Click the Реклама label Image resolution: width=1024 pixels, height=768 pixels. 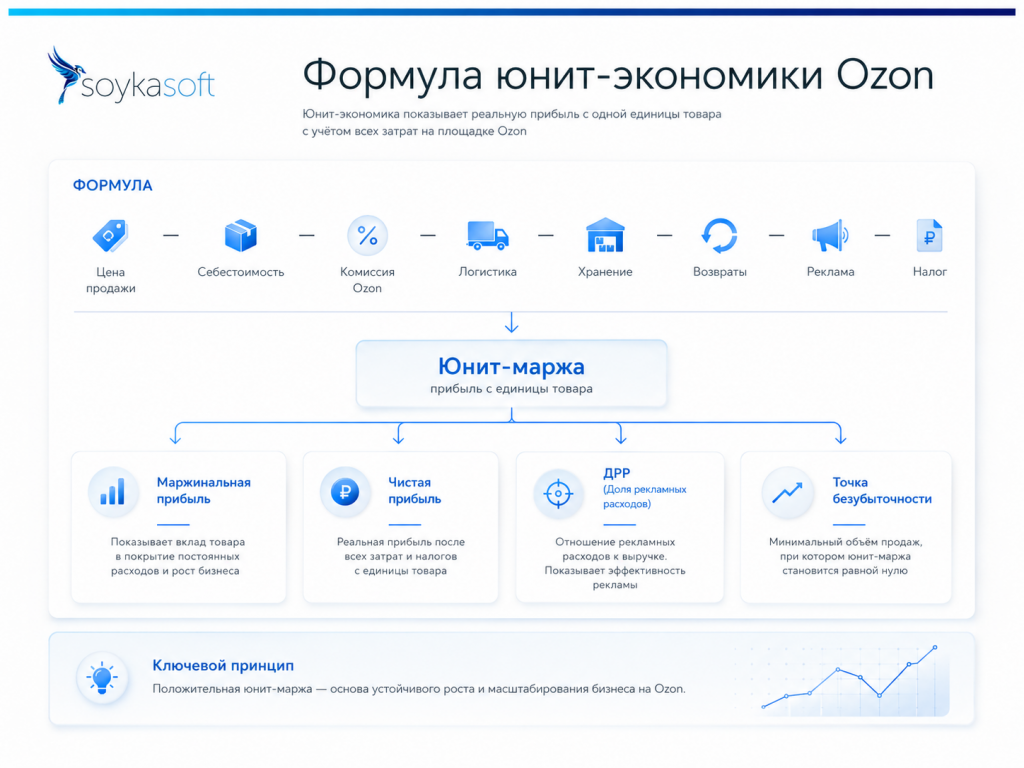tap(830, 272)
